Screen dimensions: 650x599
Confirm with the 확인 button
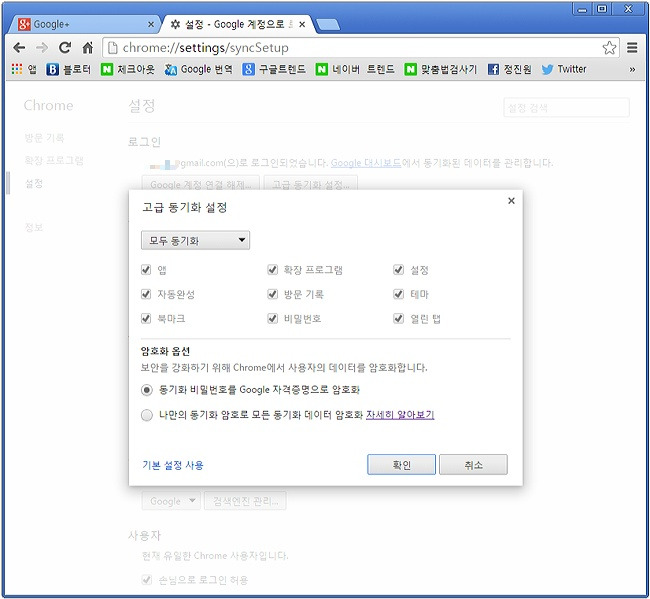click(401, 465)
